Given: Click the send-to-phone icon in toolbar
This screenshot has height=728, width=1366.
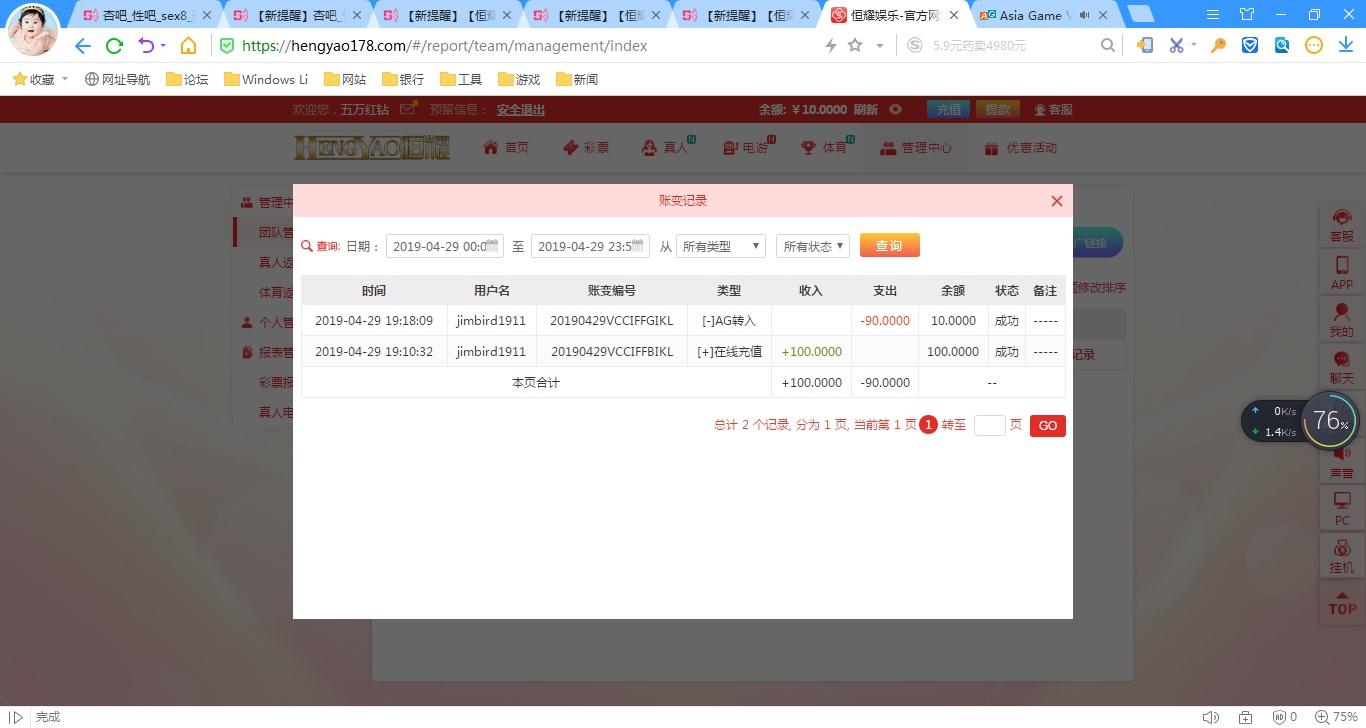Looking at the screenshot, I should click(x=1145, y=45).
